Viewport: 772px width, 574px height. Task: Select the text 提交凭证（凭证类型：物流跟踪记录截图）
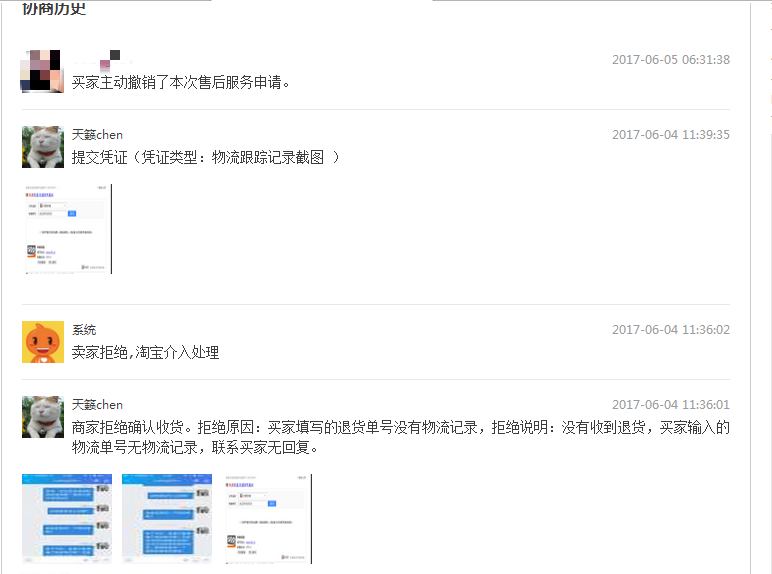206,158
